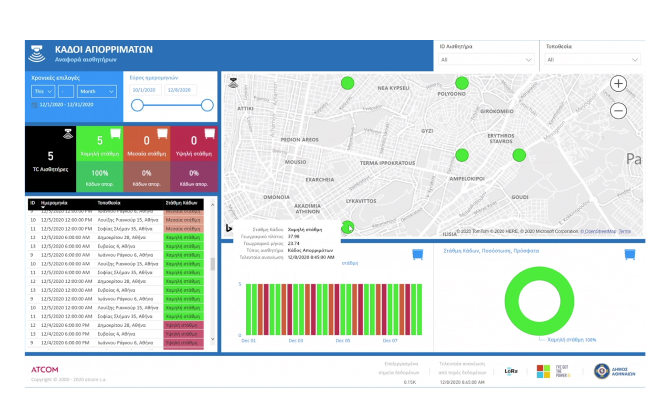Click the bin icon on the green card
671x420 pixels.
coord(115,134)
